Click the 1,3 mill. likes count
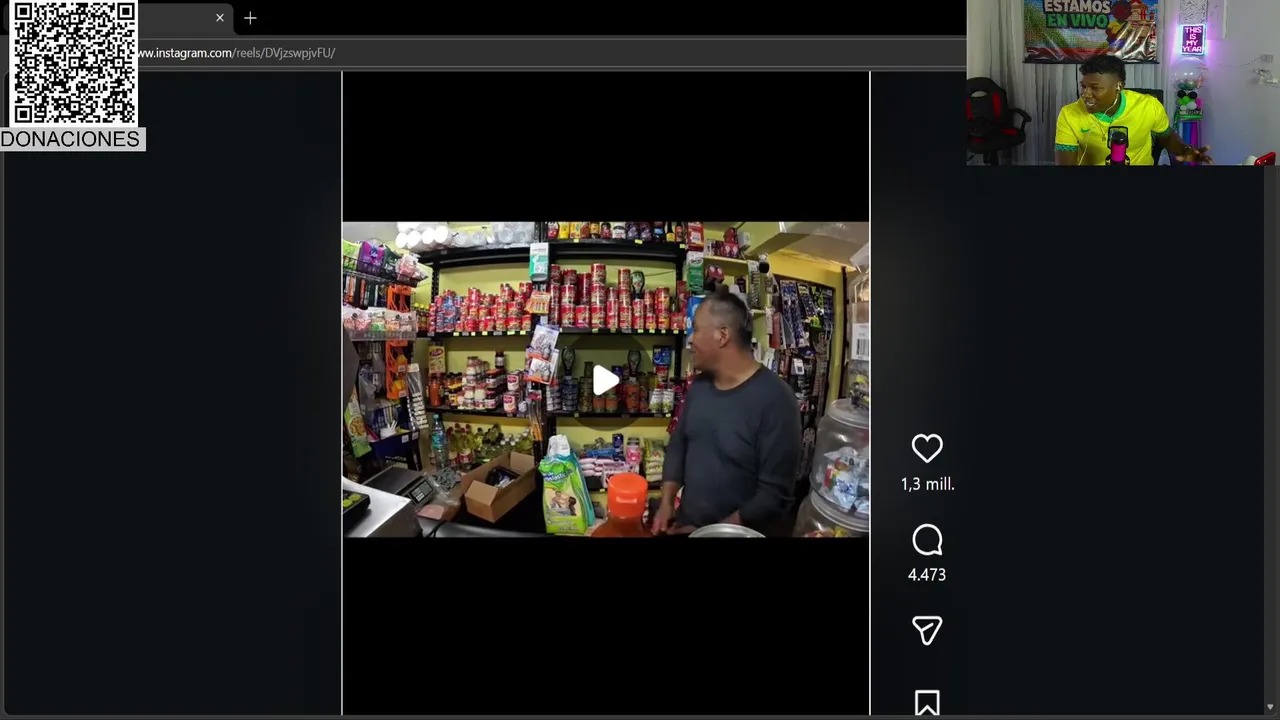Image resolution: width=1280 pixels, height=720 pixels. [927, 484]
